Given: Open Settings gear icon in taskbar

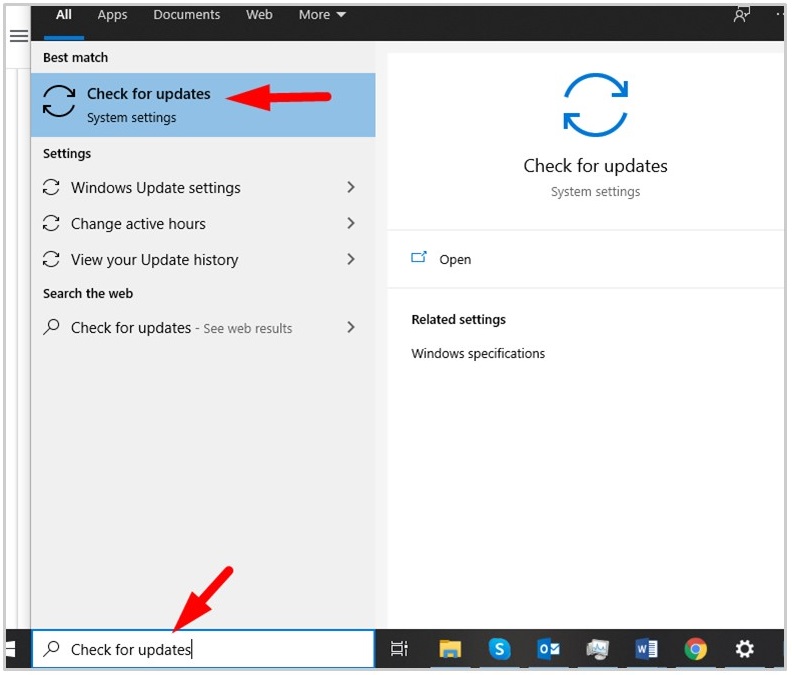Looking at the screenshot, I should (744, 649).
